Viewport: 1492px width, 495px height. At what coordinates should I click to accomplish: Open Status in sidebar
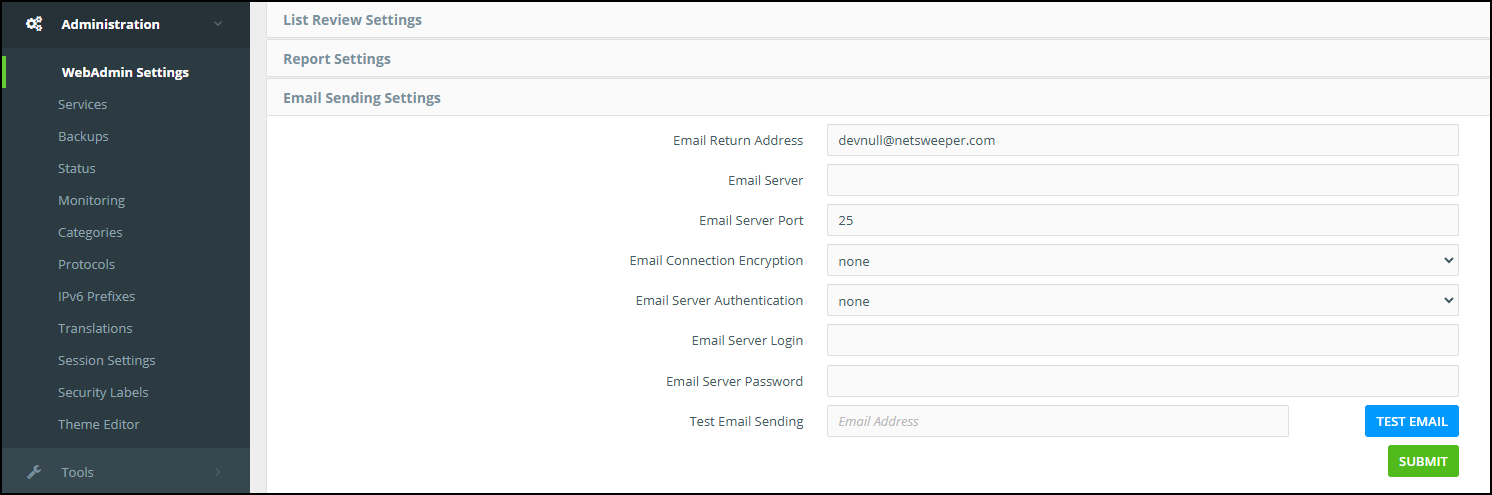click(77, 168)
